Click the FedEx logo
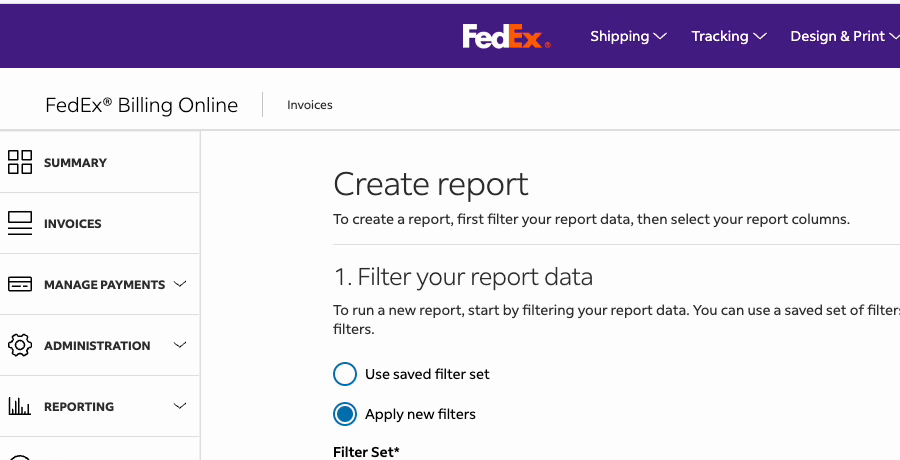900x460 pixels. pyautogui.click(x=506, y=36)
